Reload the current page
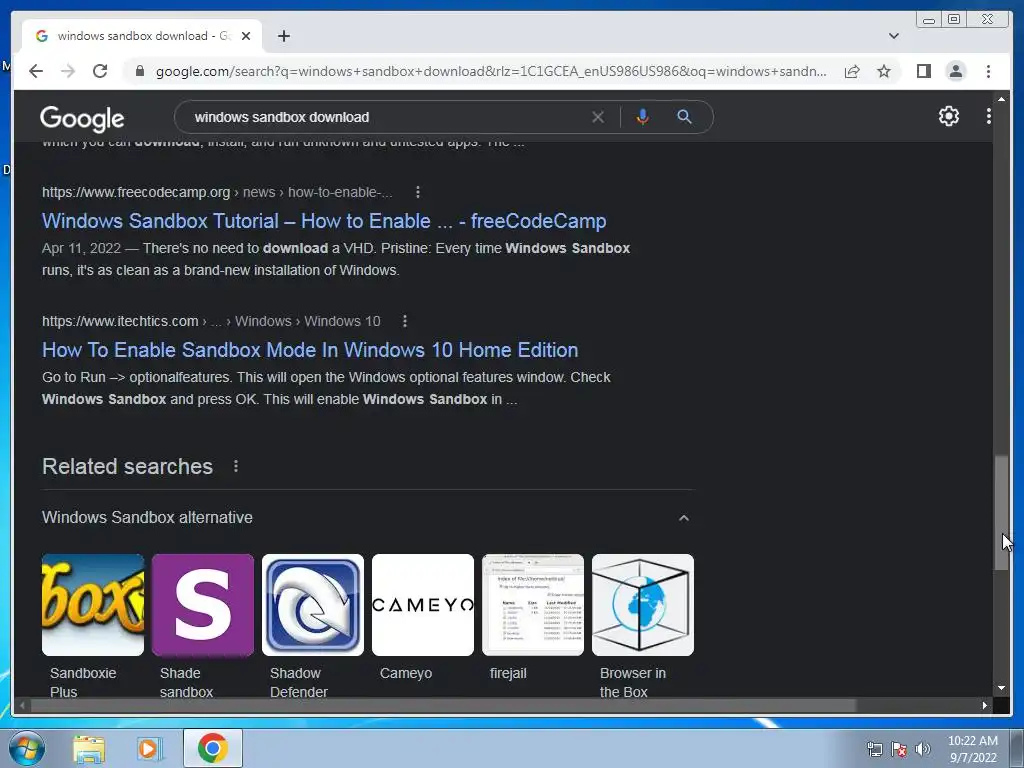1024x768 pixels. click(100, 71)
